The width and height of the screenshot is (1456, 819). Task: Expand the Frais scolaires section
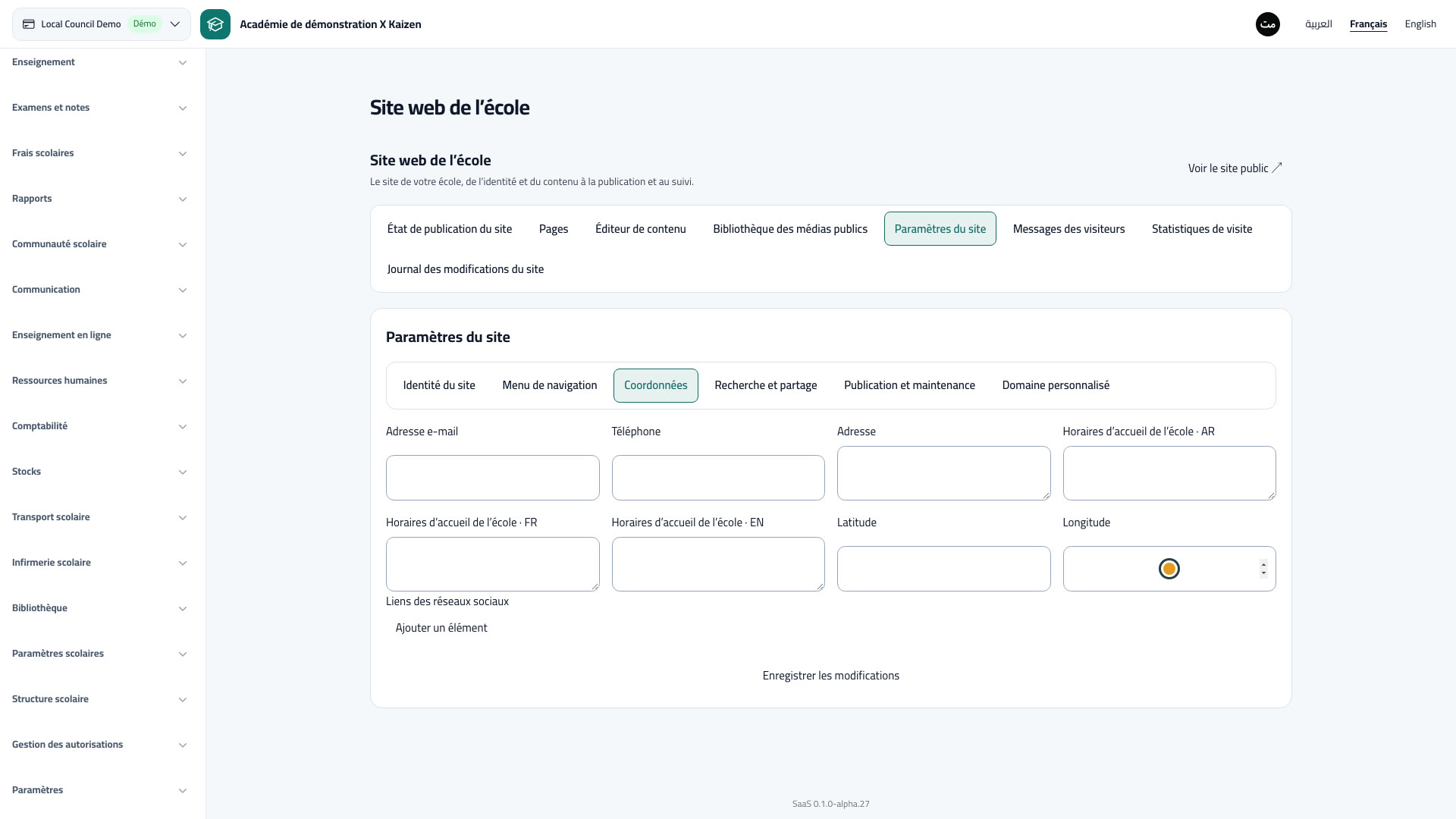[x=99, y=153]
